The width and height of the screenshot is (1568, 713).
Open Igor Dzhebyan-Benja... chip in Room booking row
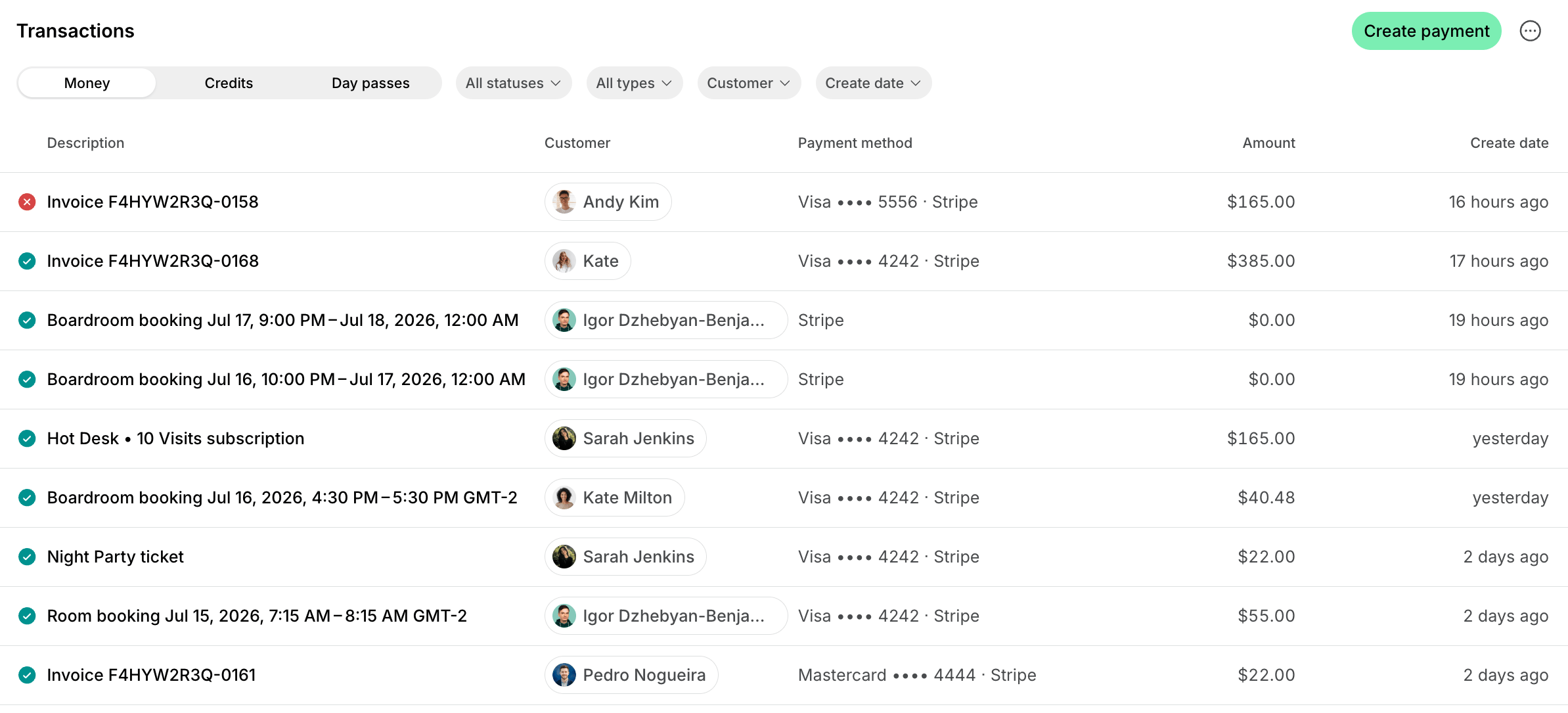click(666, 616)
